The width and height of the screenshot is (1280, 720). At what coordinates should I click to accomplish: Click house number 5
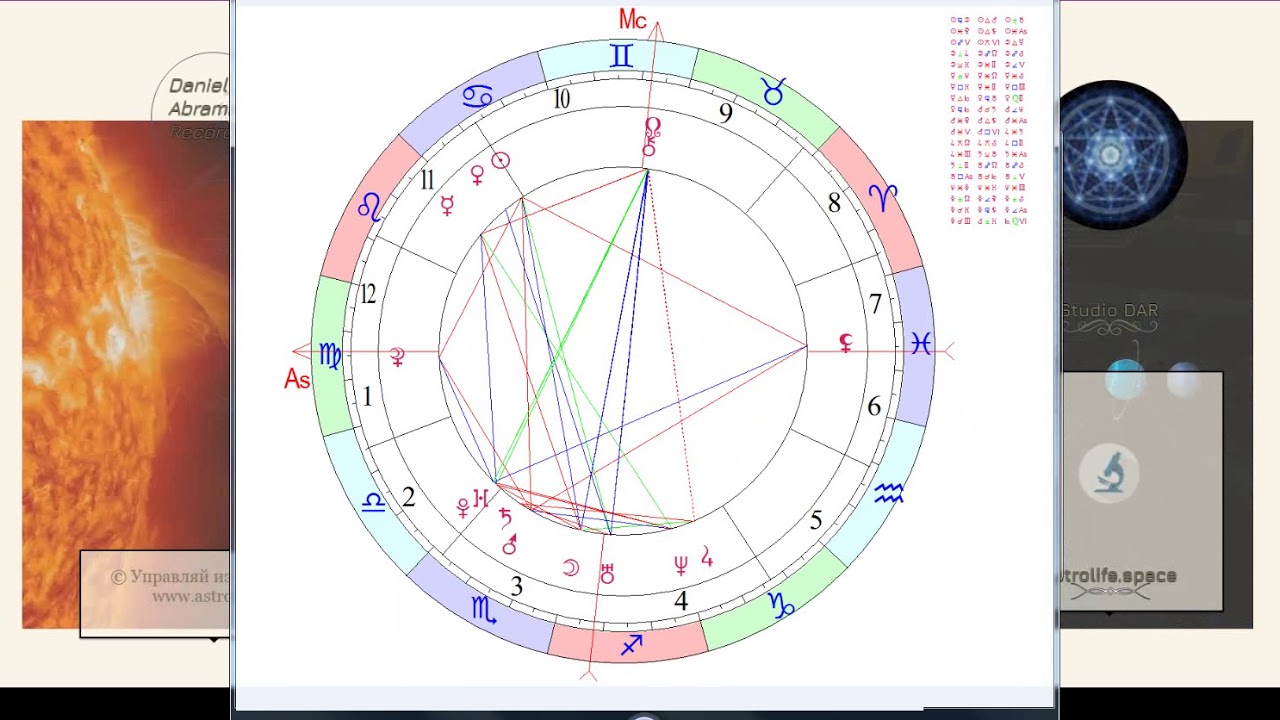pos(816,520)
